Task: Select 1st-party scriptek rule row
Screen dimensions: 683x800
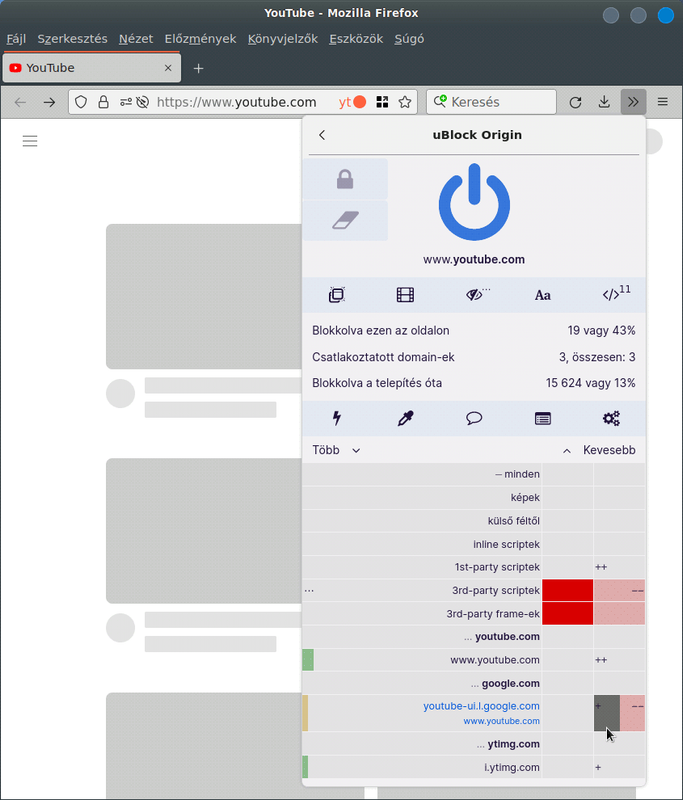Action: pyautogui.click(x=422, y=567)
